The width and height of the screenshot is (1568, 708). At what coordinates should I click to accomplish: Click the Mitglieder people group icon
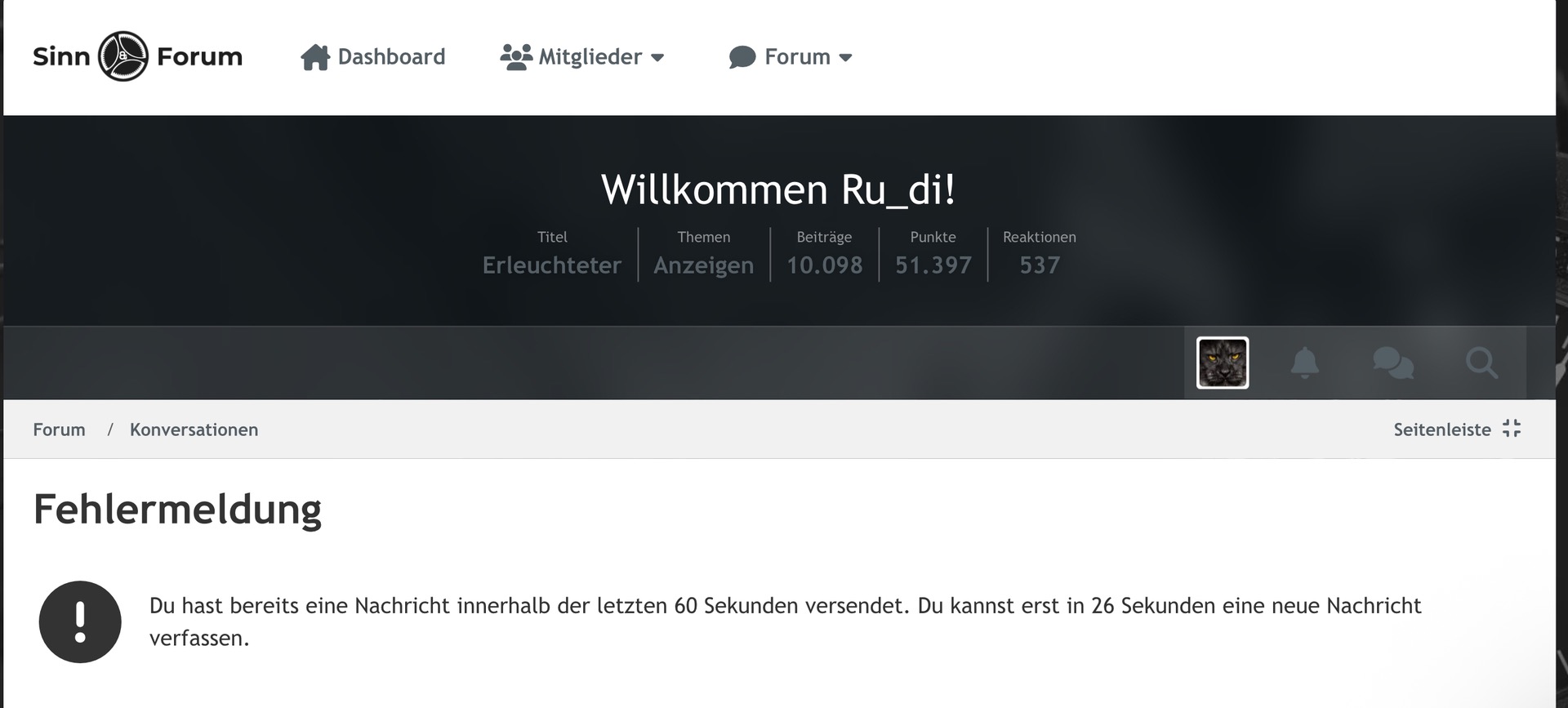pos(515,57)
